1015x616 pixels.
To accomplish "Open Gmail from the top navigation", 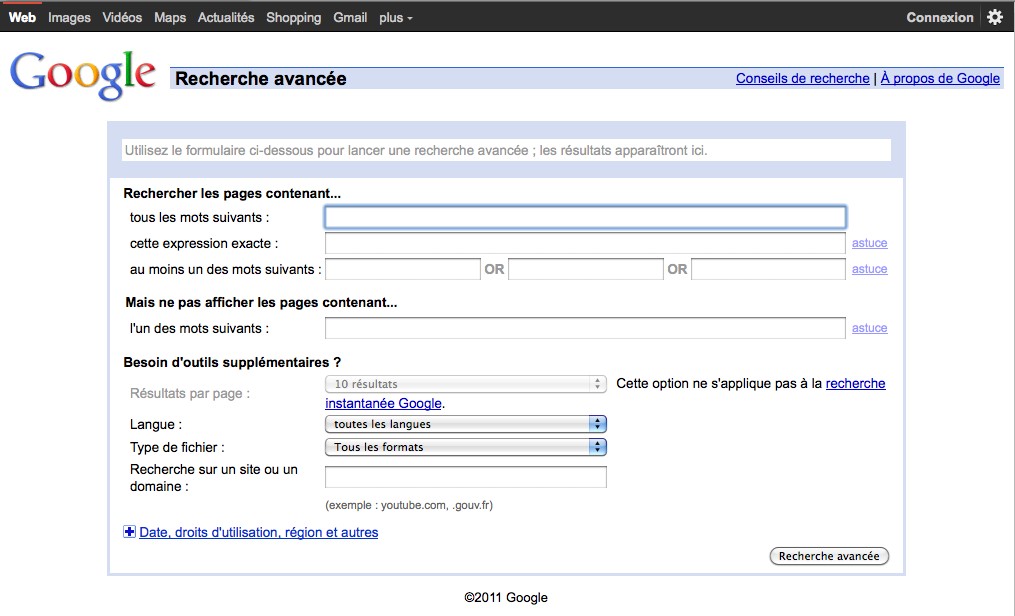I will (350, 17).
